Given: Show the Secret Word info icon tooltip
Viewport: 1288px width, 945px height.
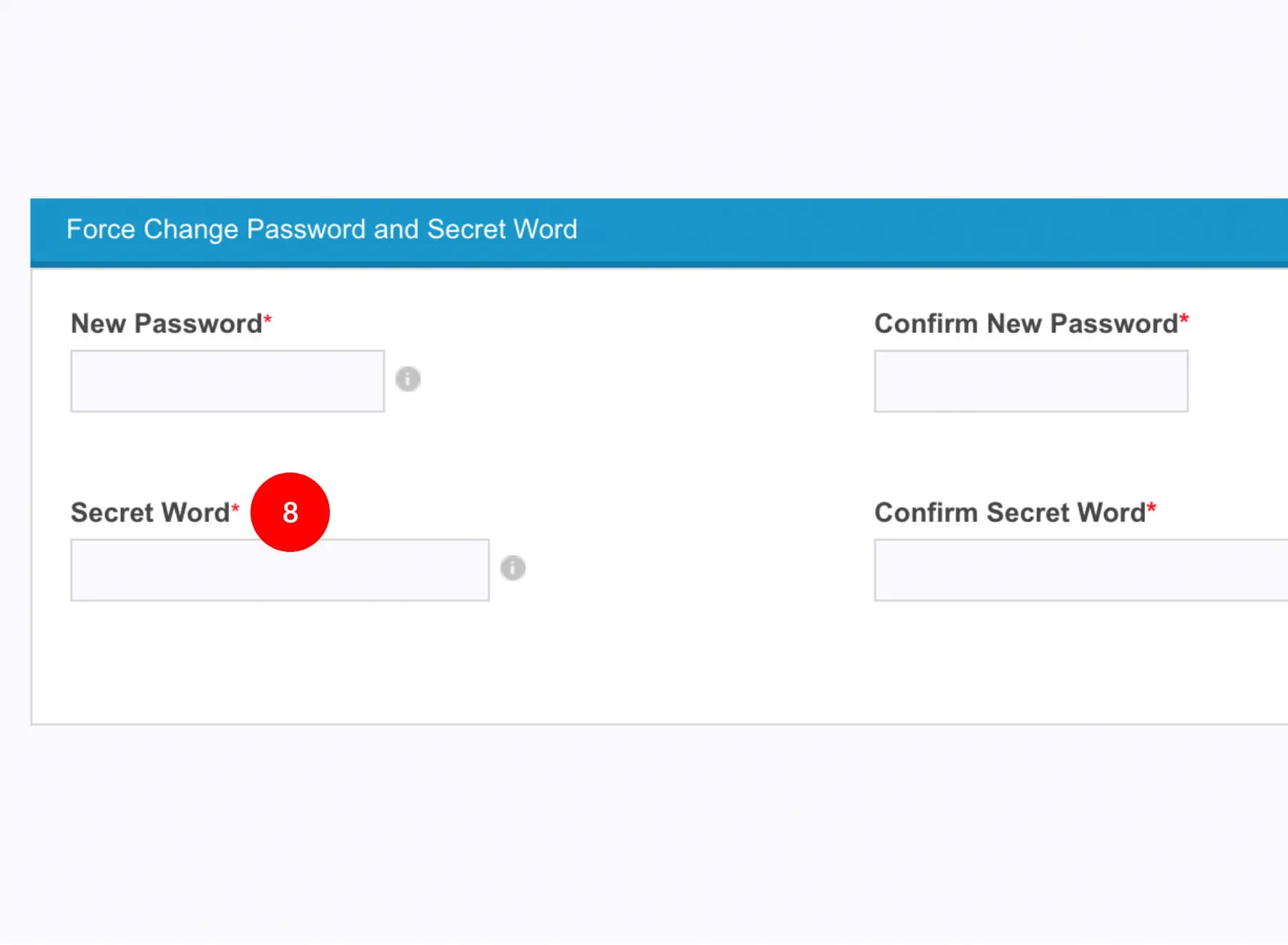Looking at the screenshot, I should 512,568.
